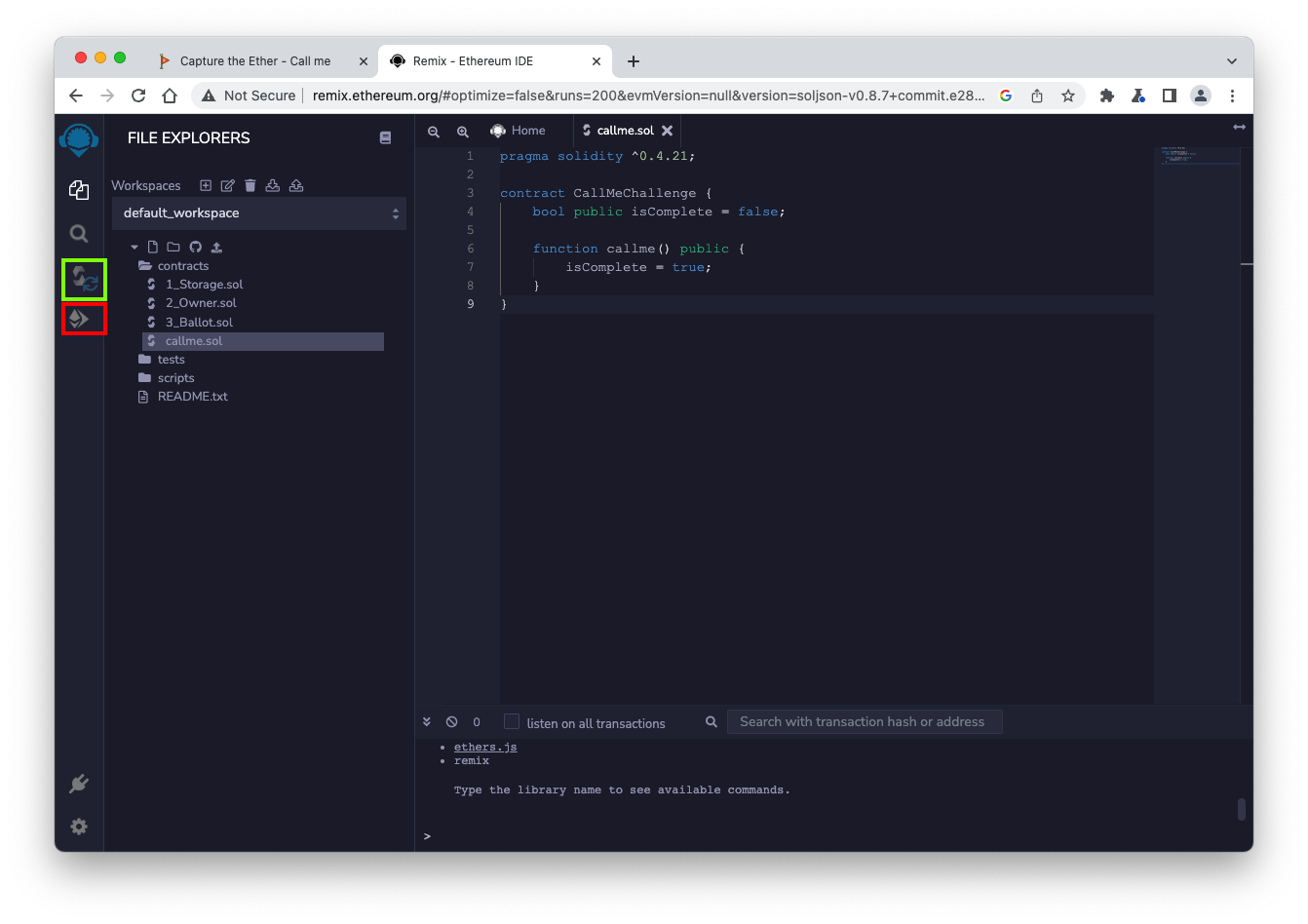
Task: Open the default_workspace dropdown
Action: (x=259, y=213)
